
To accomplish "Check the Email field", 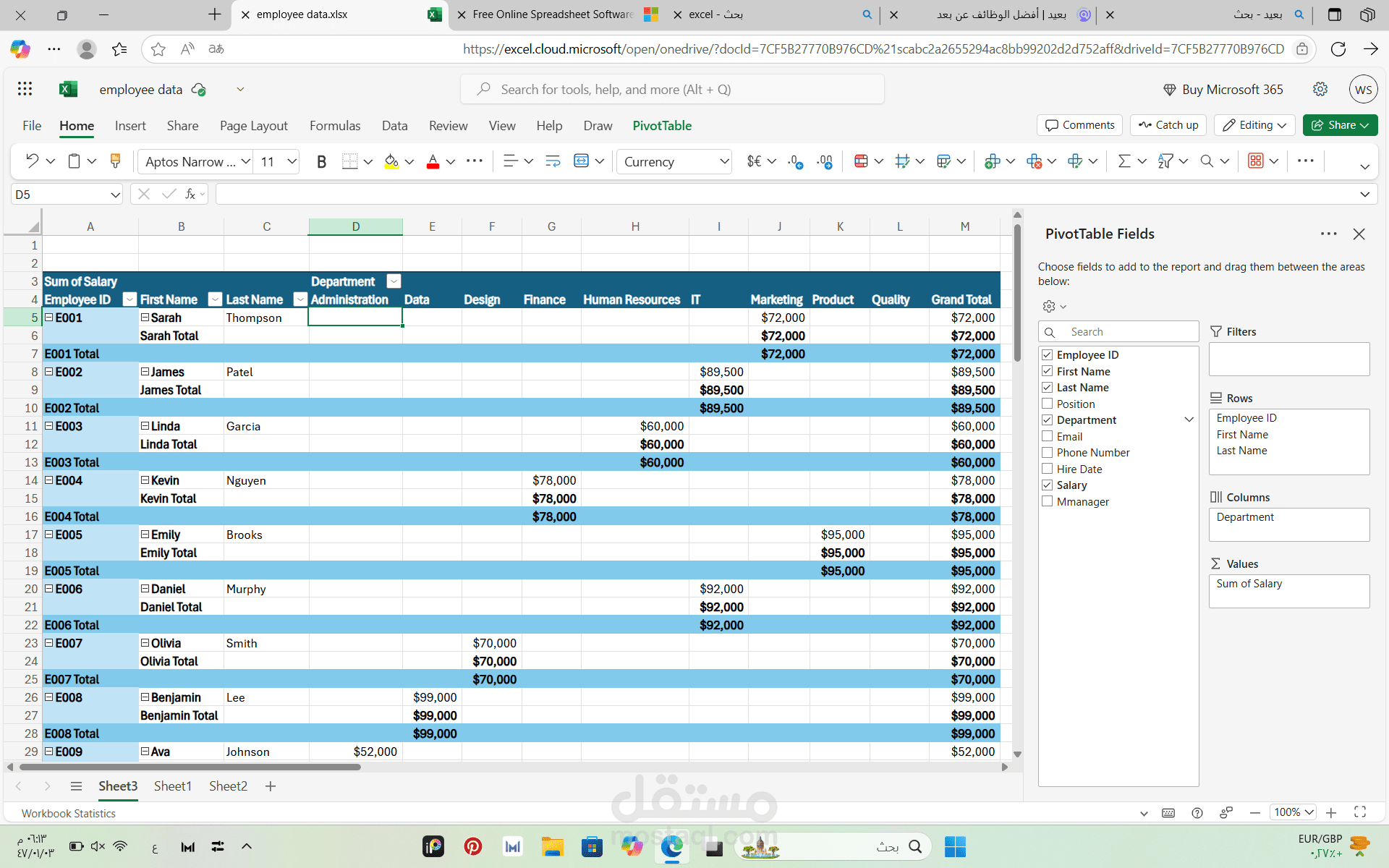I will 1047,436.
